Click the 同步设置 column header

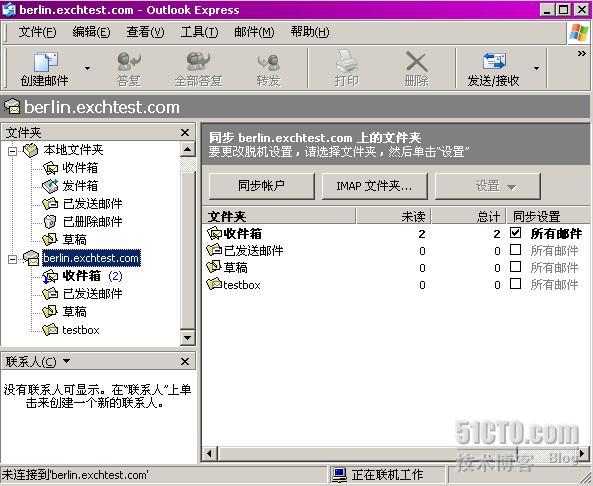pos(548,216)
